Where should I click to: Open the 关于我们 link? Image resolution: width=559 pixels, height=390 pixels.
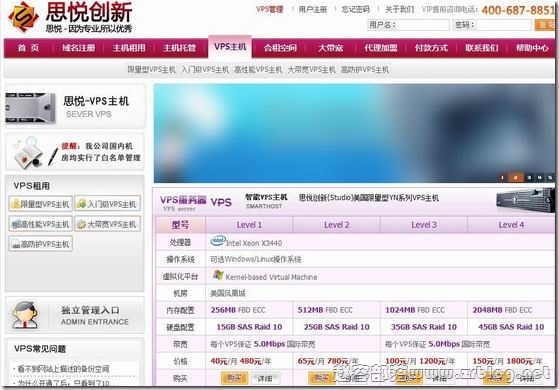point(399,9)
